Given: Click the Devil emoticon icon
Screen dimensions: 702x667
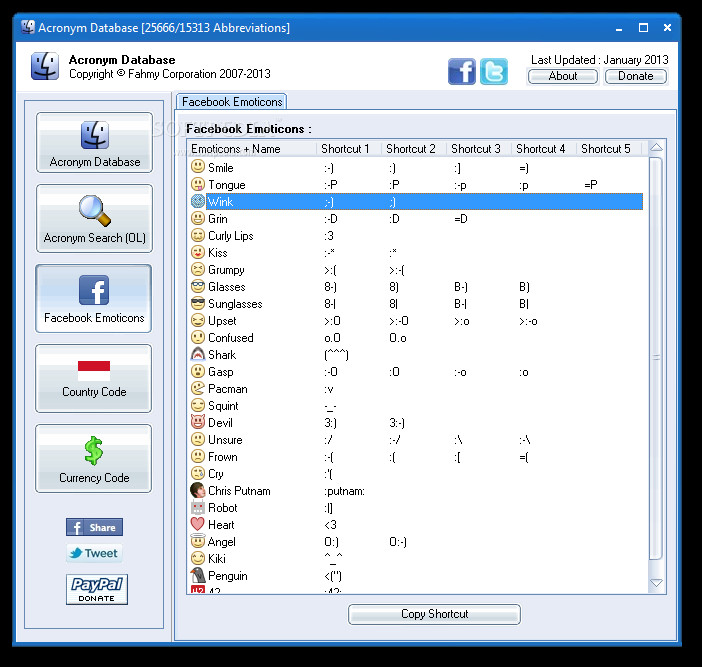Looking at the screenshot, I should (198, 422).
